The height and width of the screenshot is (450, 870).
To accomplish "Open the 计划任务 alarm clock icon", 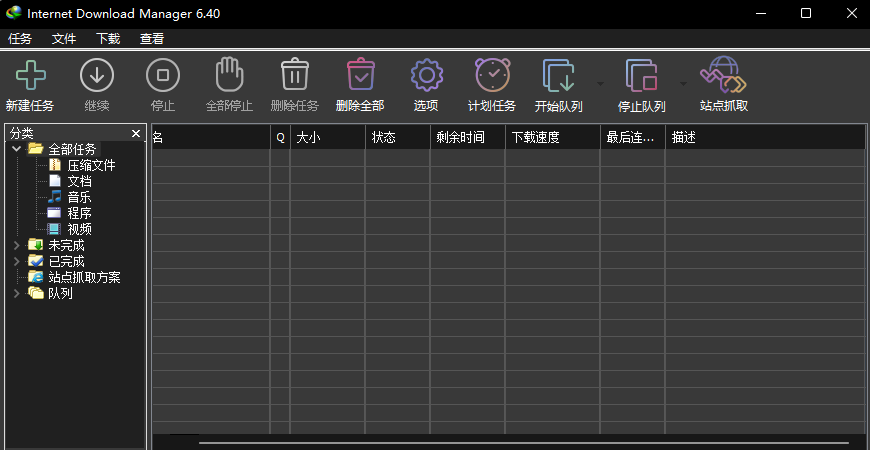I will [x=492, y=74].
